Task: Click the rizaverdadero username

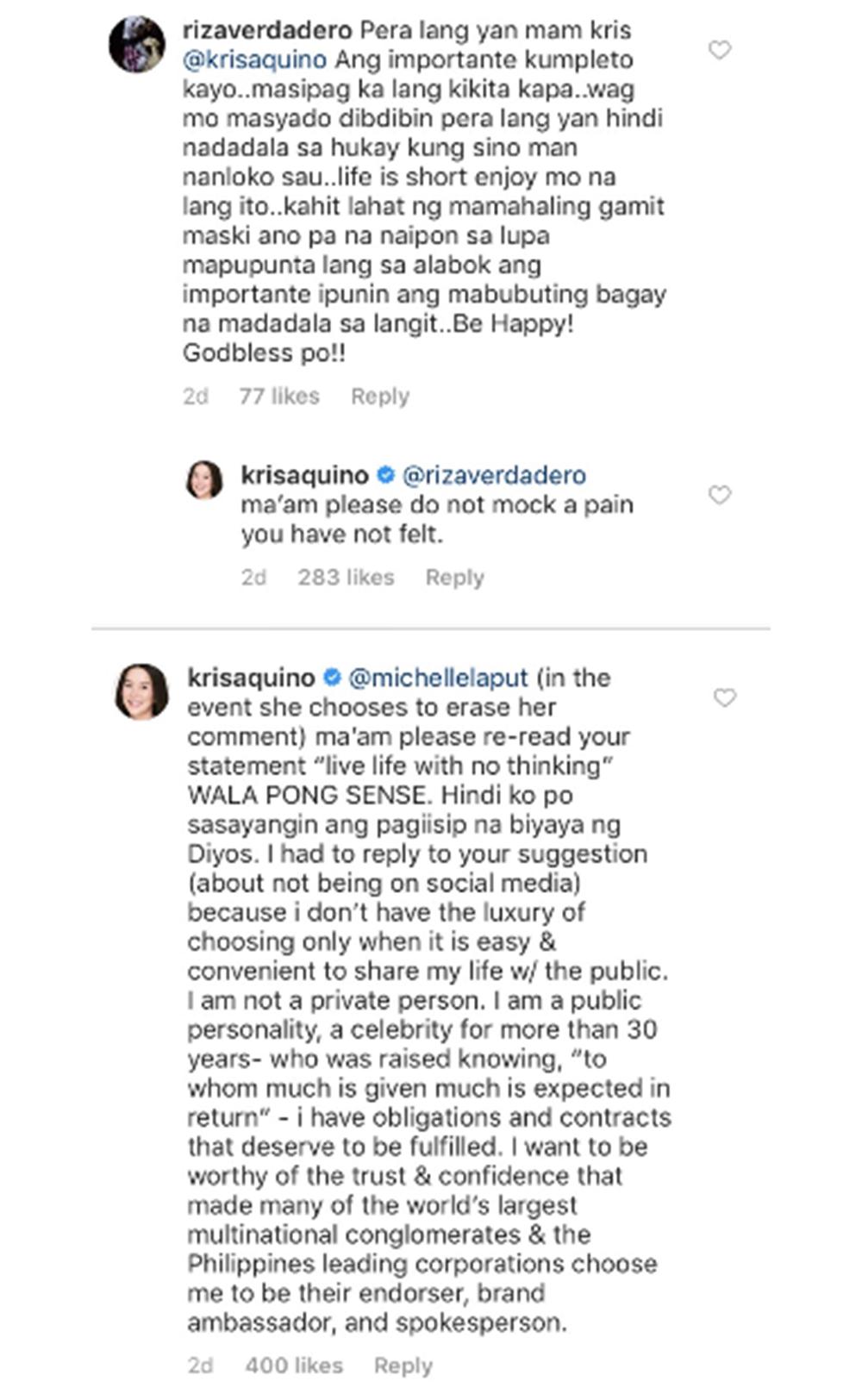Action: click(267, 30)
